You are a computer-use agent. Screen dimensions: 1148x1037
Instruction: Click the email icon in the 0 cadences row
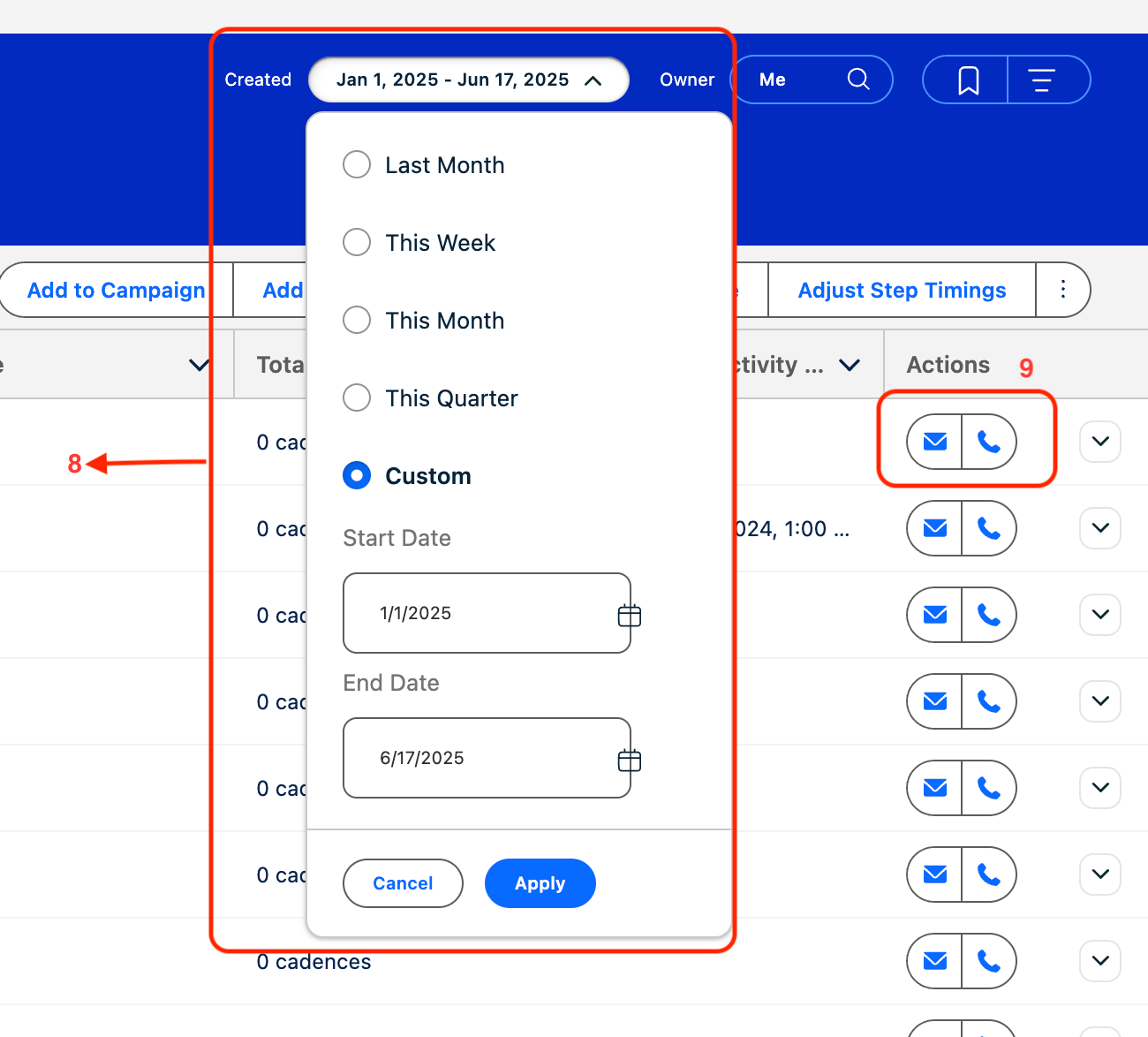[935, 961]
